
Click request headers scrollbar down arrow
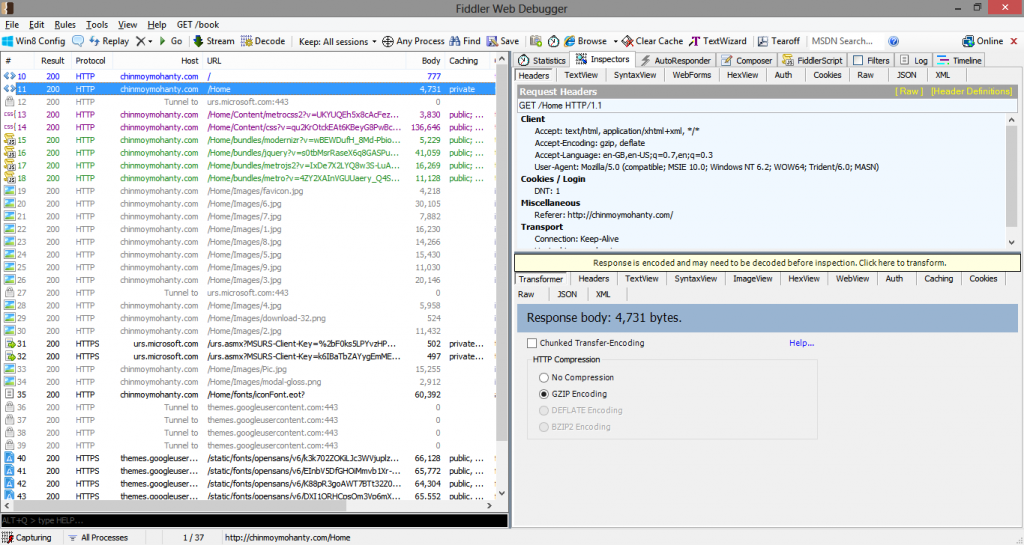click(1012, 242)
